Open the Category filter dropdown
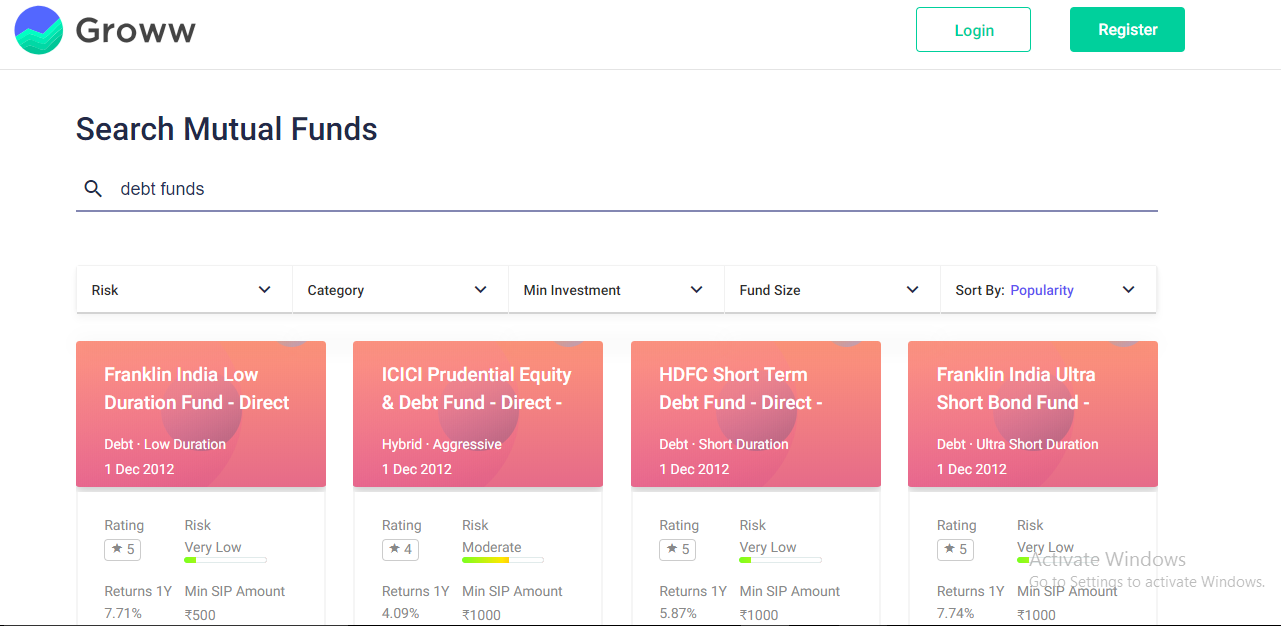 [x=400, y=290]
